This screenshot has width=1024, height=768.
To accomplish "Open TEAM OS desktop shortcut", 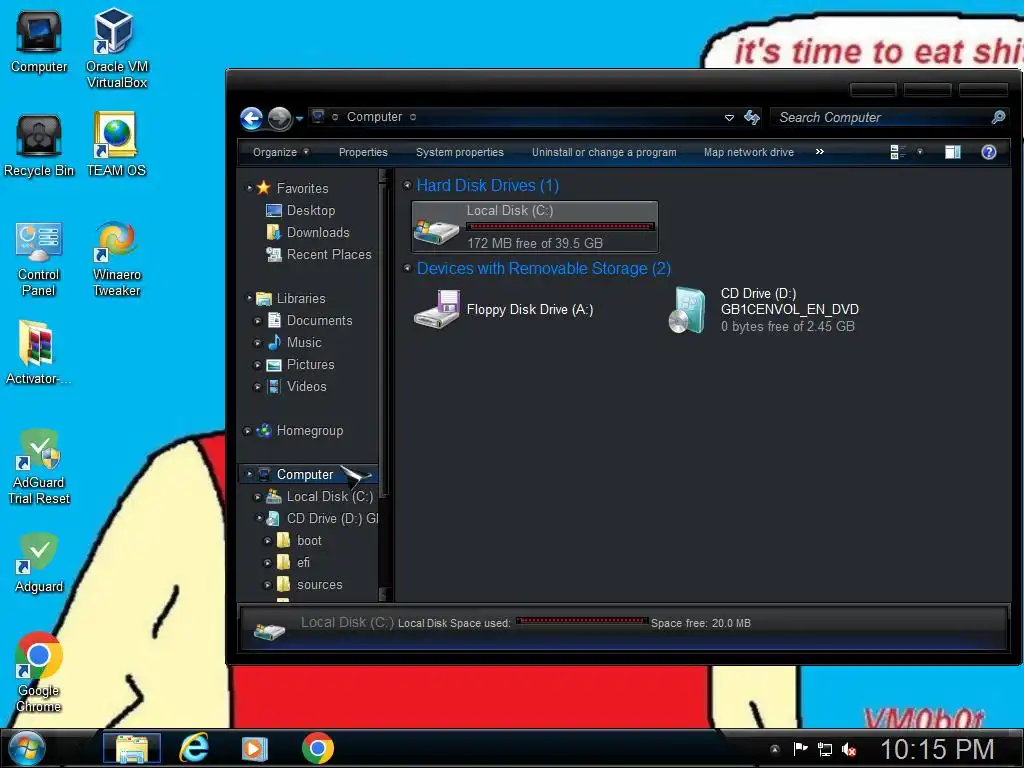I will point(116,145).
